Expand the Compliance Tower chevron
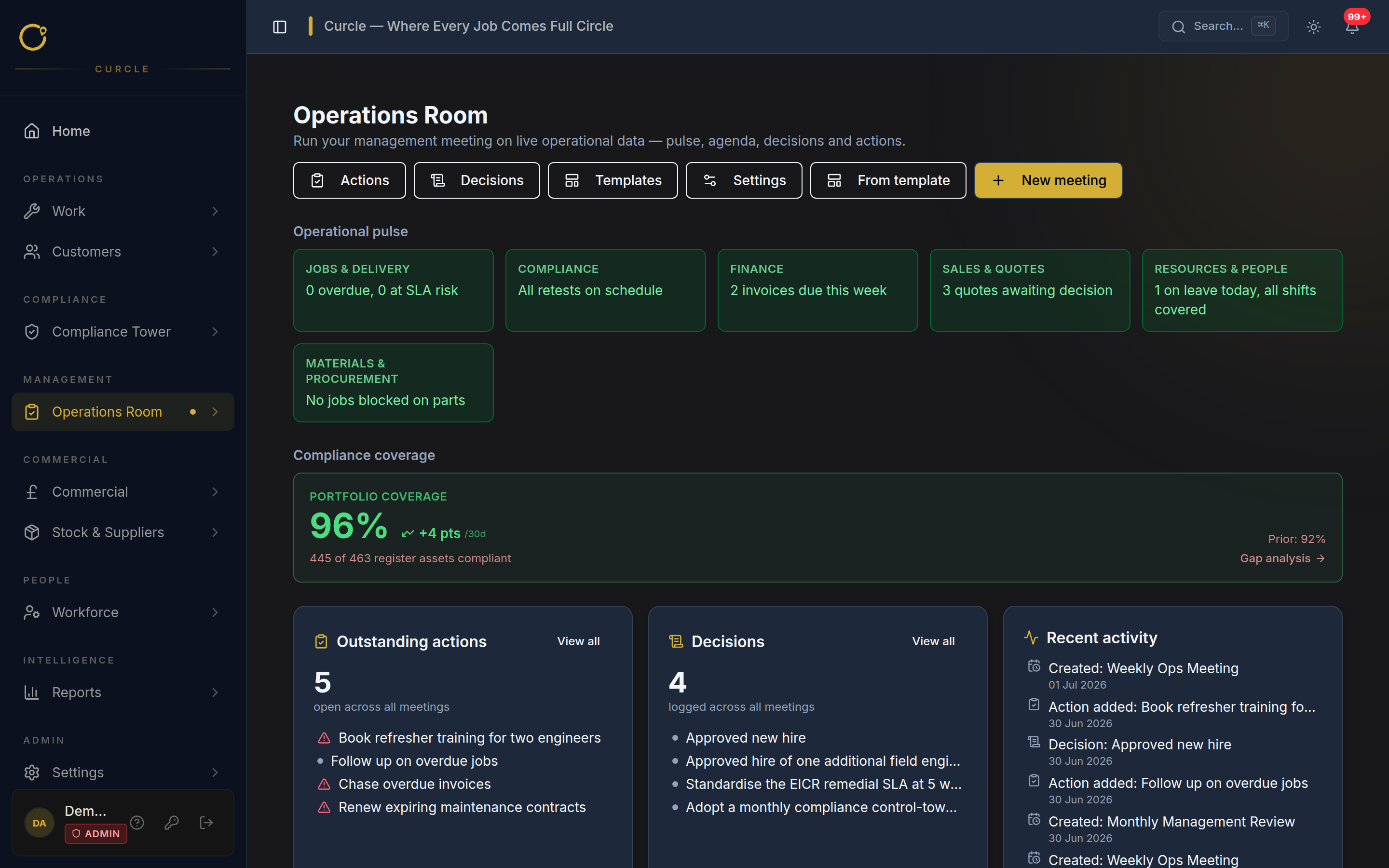Viewport: 1389px width, 868px height. (x=215, y=332)
